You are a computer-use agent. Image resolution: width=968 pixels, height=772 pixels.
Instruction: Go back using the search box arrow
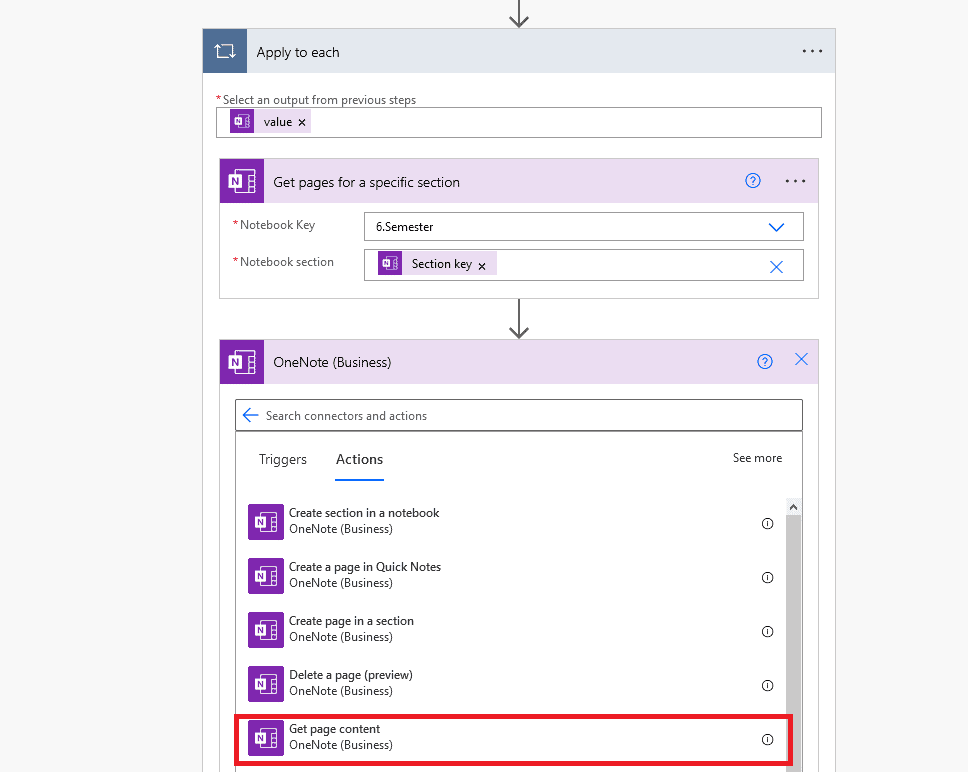click(250, 415)
